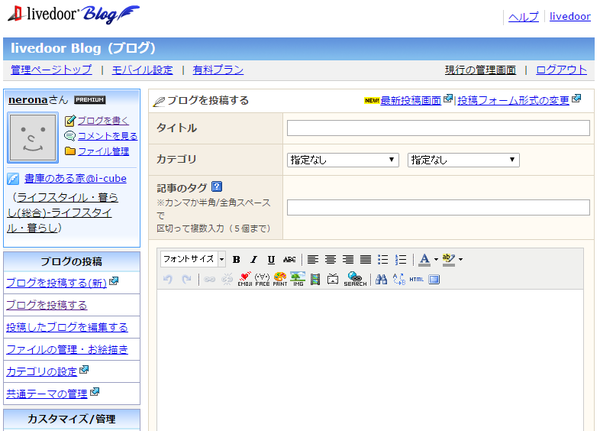Click the TV video embed icon
This screenshot has width=600, height=431.
pyautogui.click(x=333, y=279)
